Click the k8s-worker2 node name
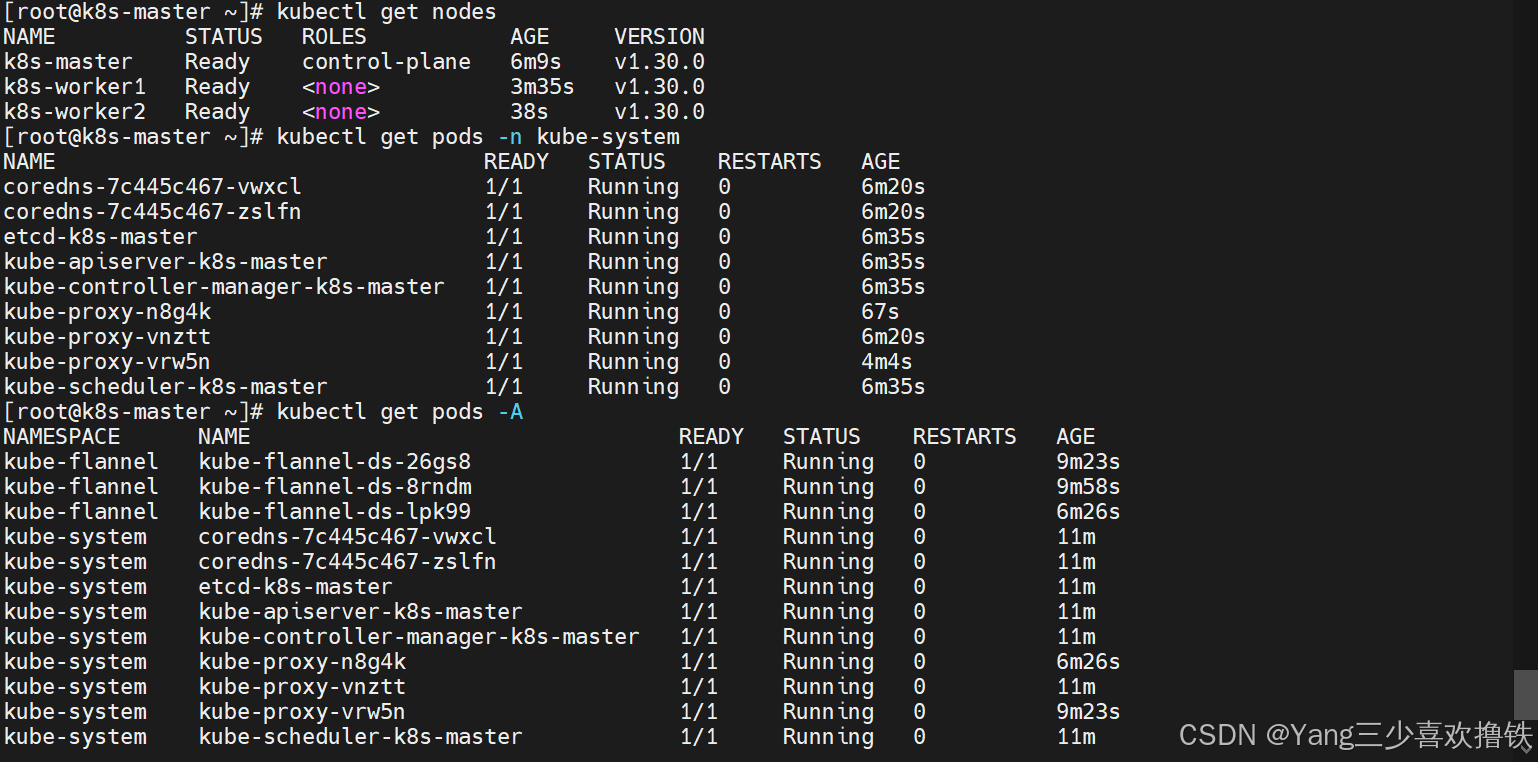Viewport: 1538px width, 762px height. [75, 112]
